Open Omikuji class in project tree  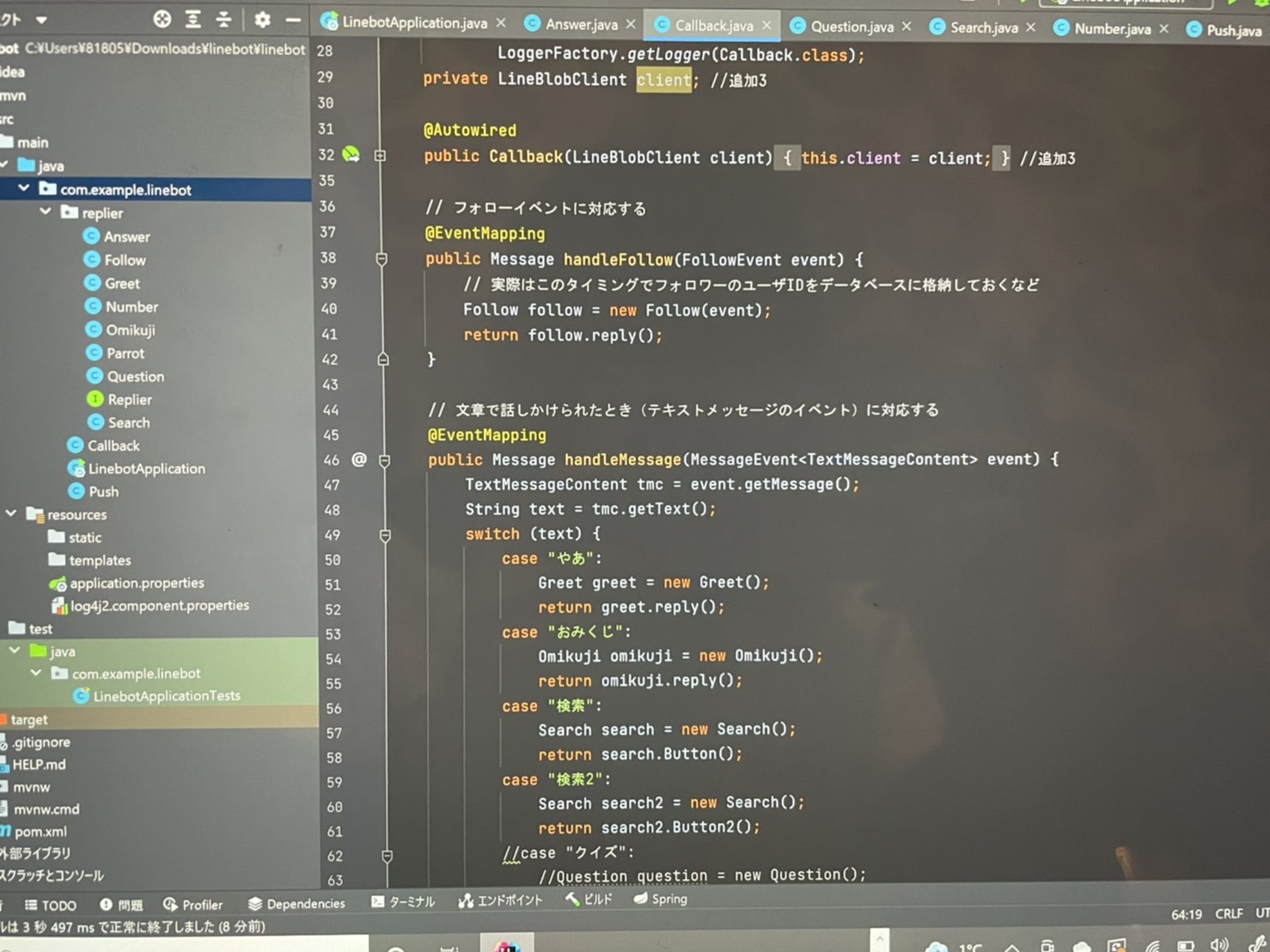point(130,330)
